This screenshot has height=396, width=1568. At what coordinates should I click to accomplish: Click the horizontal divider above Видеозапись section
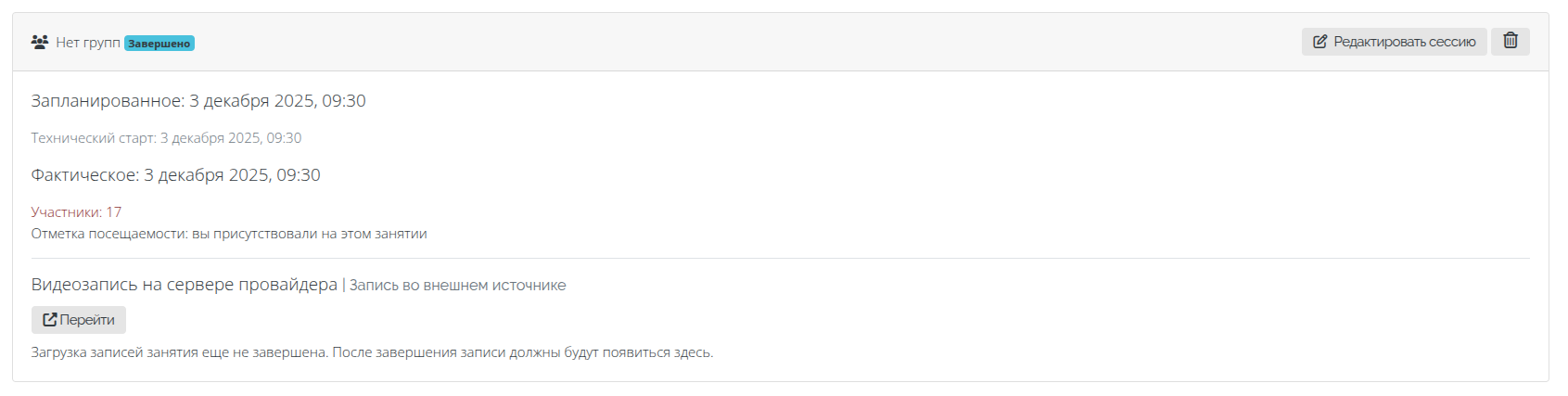coord(780,259)
